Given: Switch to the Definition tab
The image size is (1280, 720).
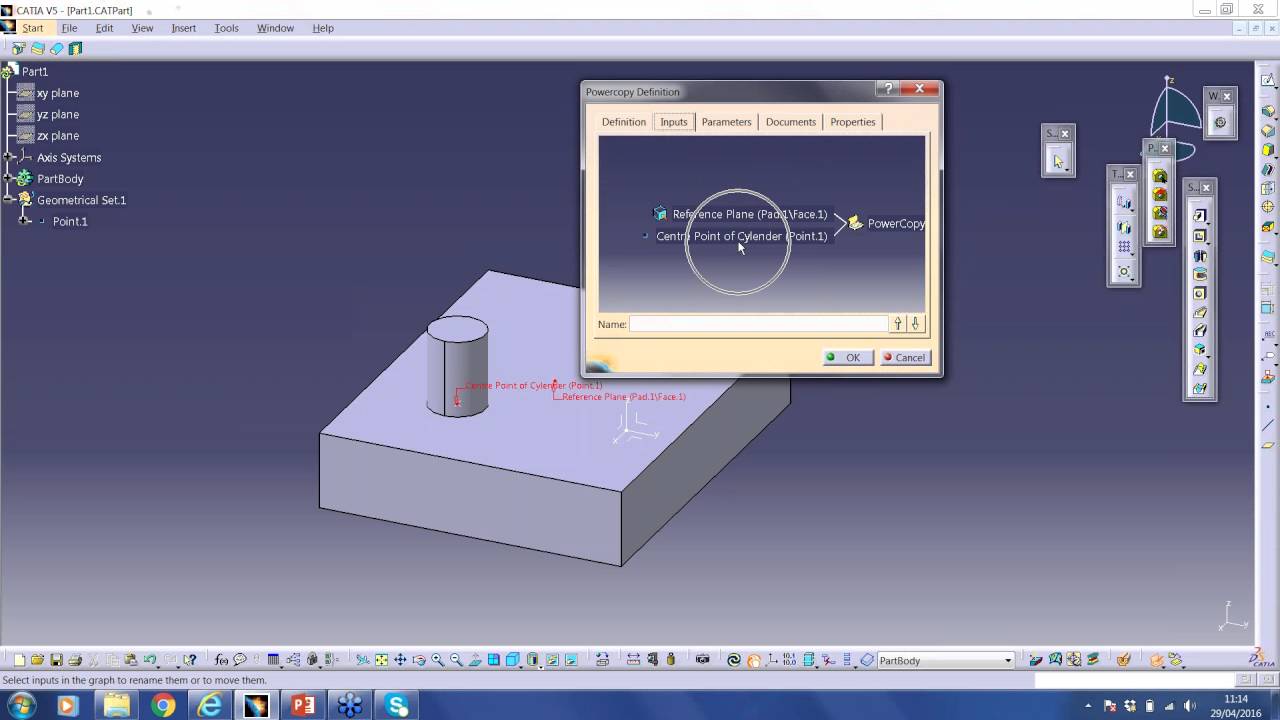Looking at the screenshot, I should [624, 122].
